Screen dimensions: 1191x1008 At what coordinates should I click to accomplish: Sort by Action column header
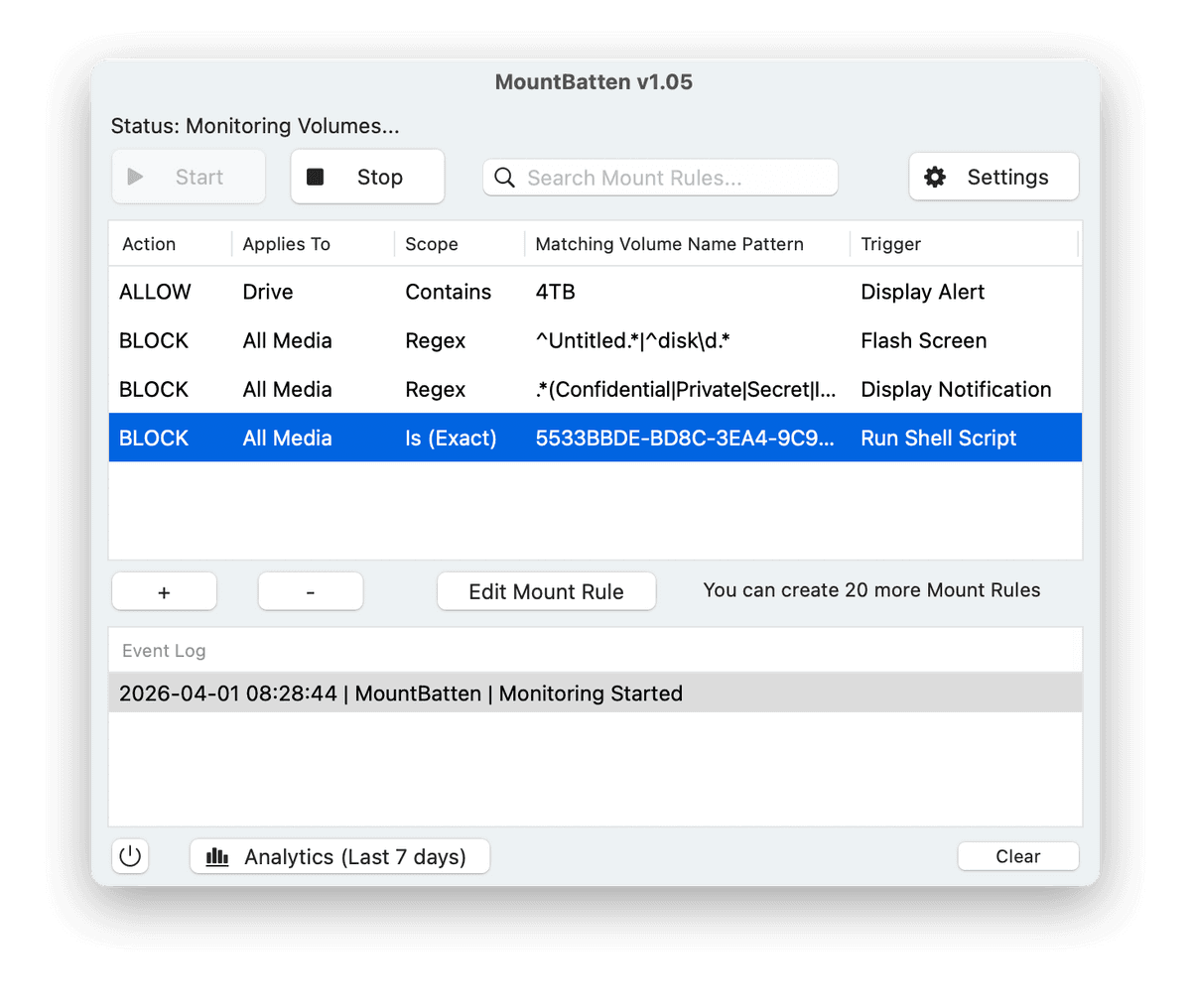pyautogui.click(x=149, y=244)
